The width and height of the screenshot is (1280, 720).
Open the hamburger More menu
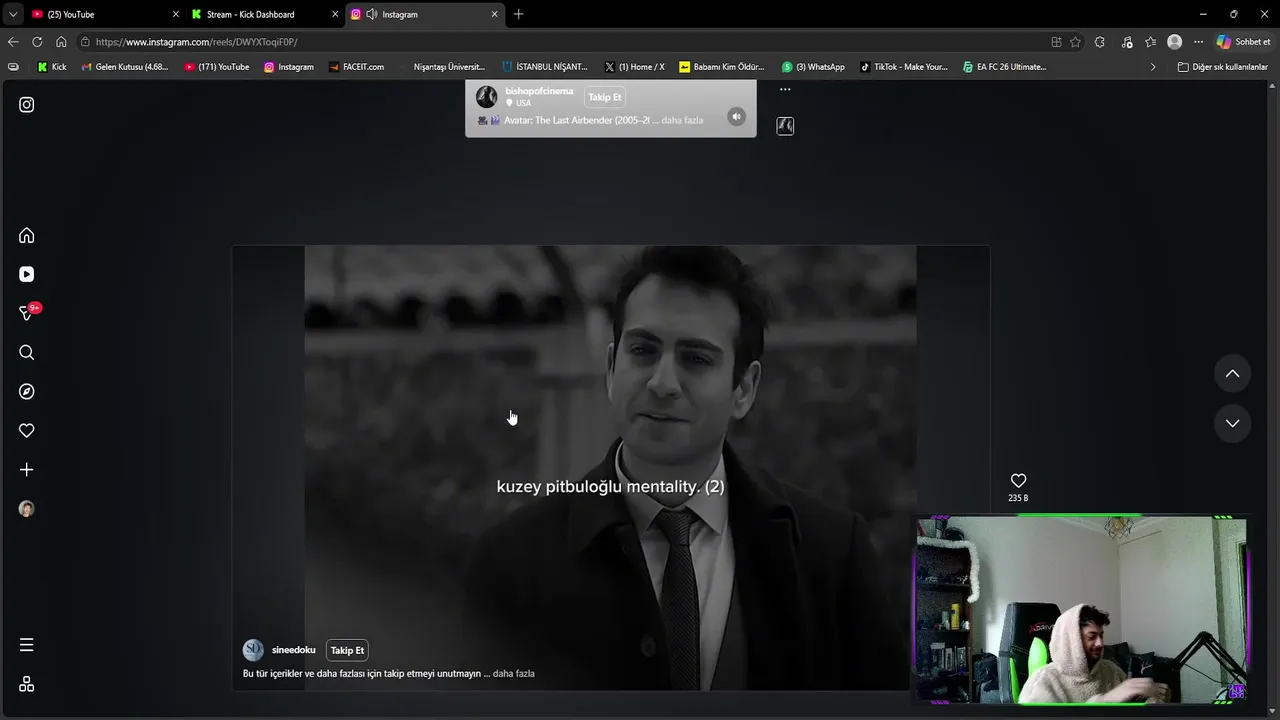click(x=27, y=645)
